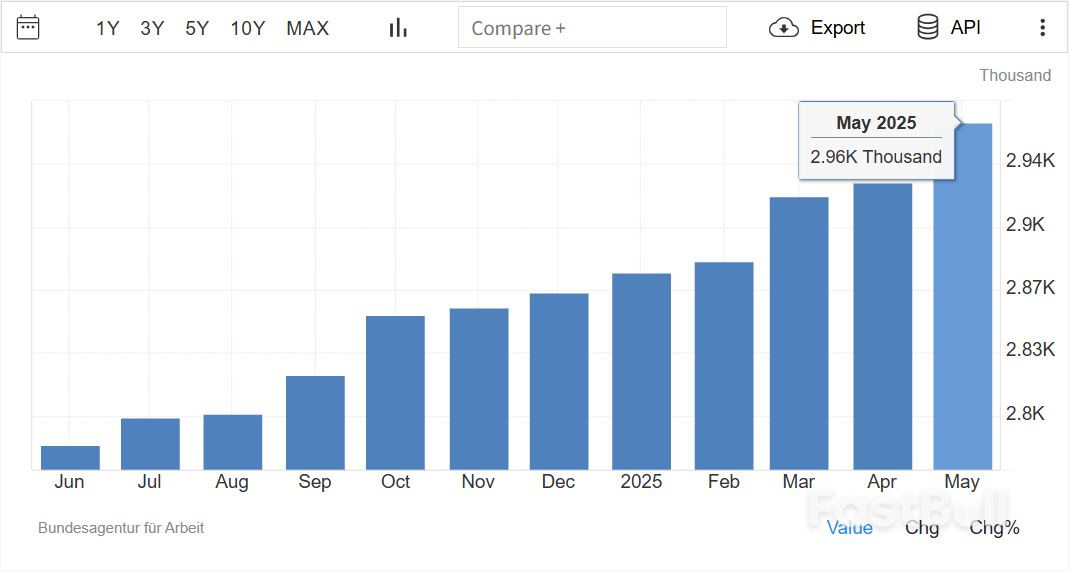Screen dimensions: 1071x573
Task: Switch to the Chg% view
Action: coord(994,528)
